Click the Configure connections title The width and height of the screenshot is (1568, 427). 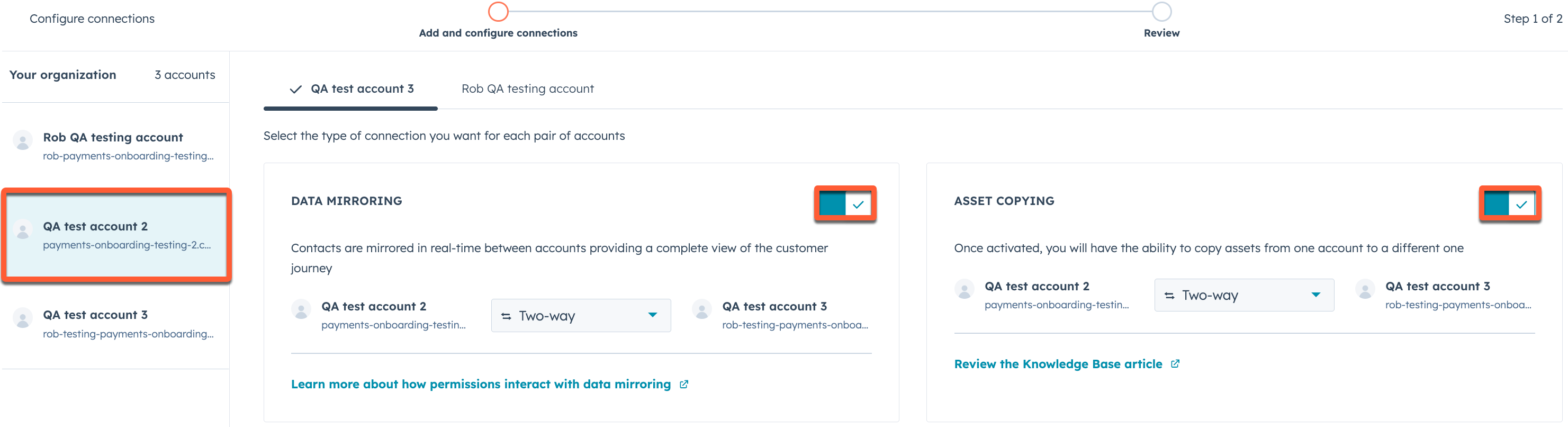[92, 19]
